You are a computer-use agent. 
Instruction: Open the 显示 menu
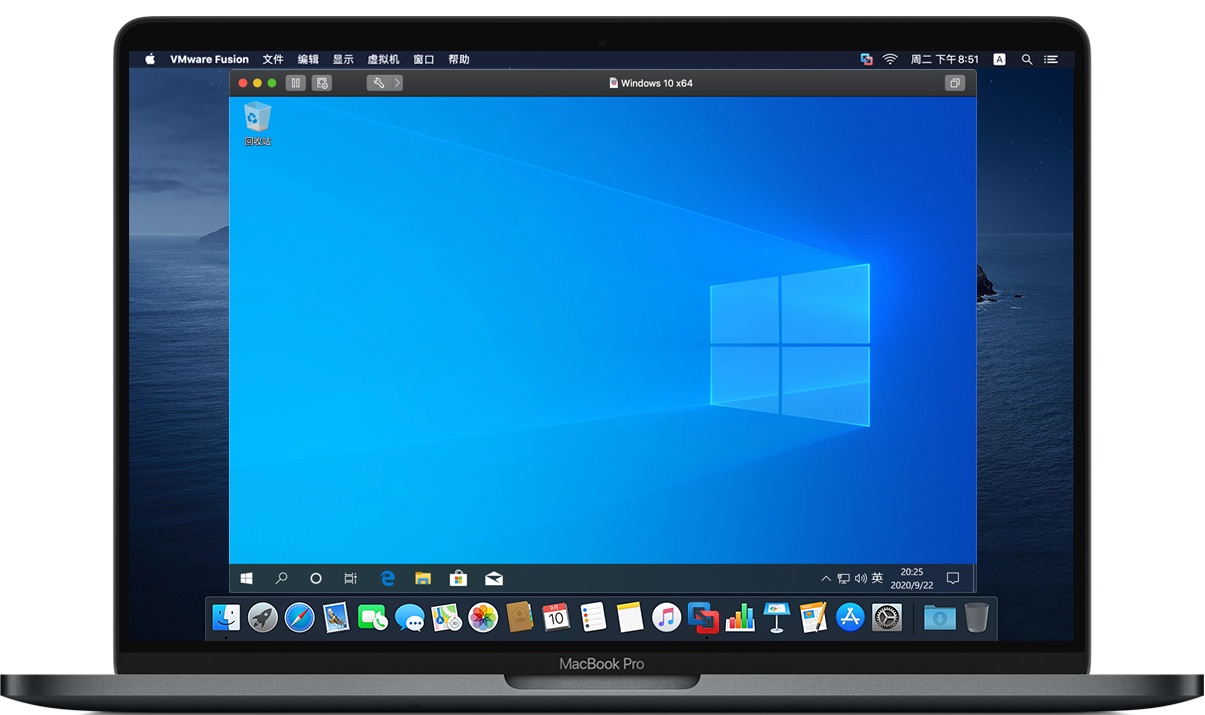tap(343, 60)
